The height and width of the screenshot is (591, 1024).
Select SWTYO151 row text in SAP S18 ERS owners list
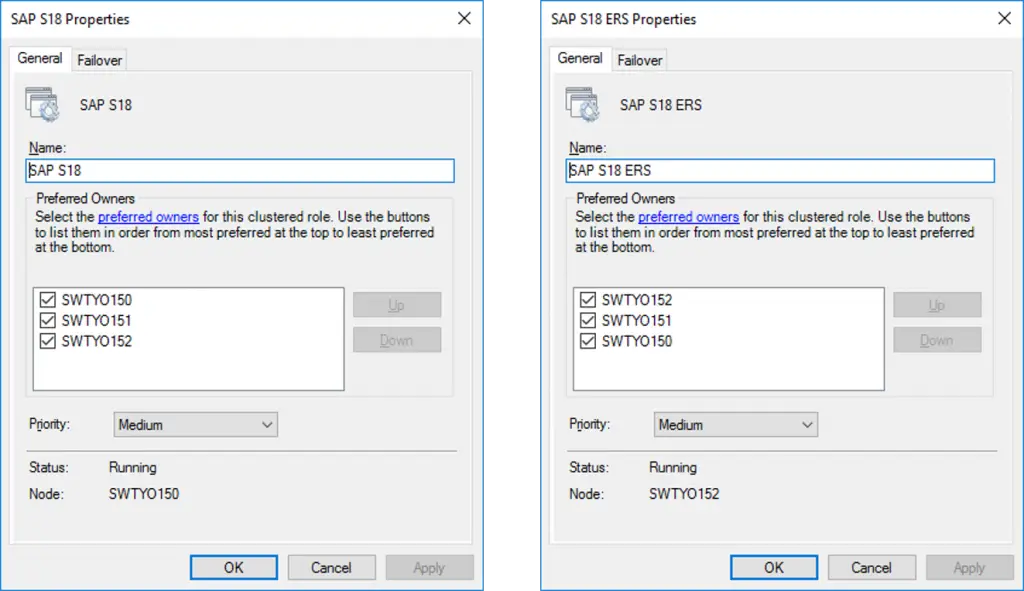pos(637,321)
